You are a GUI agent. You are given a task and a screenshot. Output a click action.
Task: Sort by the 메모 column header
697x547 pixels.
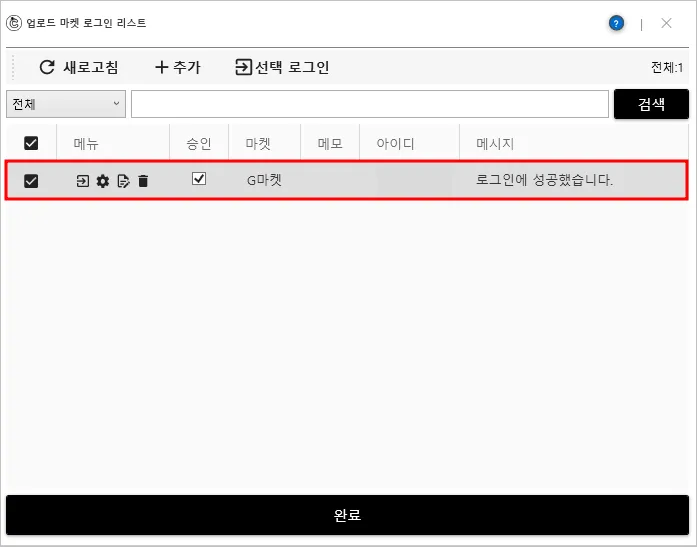pos(330,144)
